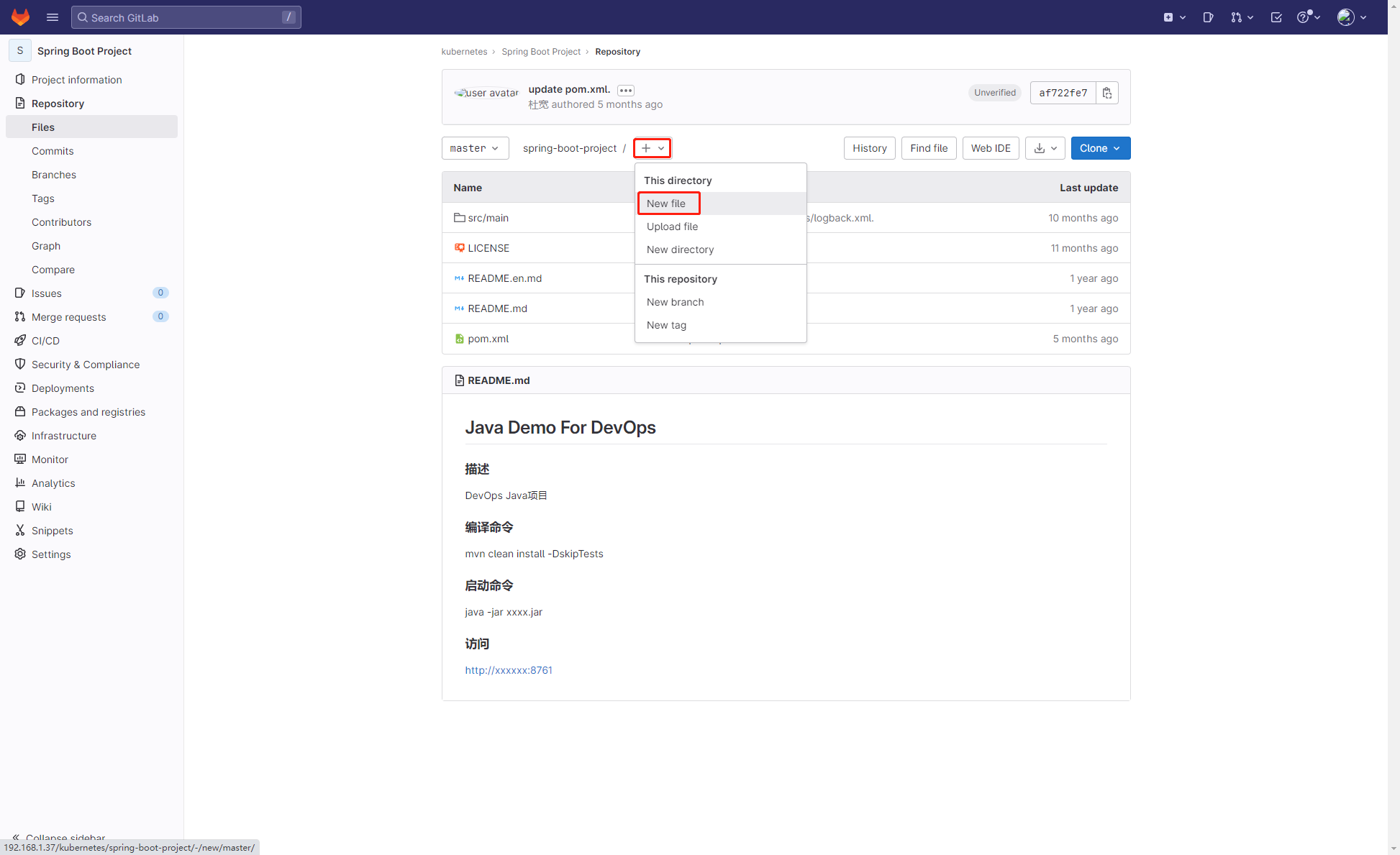Open Compare in the Repository submenu
Image resolution: width=1400 pixels, height=855 pixels.
click(x=53, y=270)
